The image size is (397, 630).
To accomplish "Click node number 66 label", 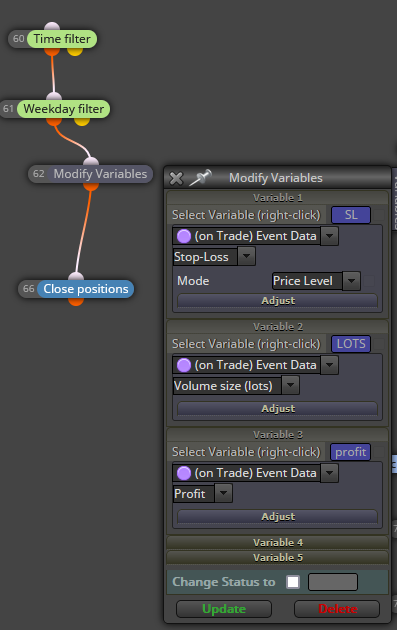I will (28, 289).
